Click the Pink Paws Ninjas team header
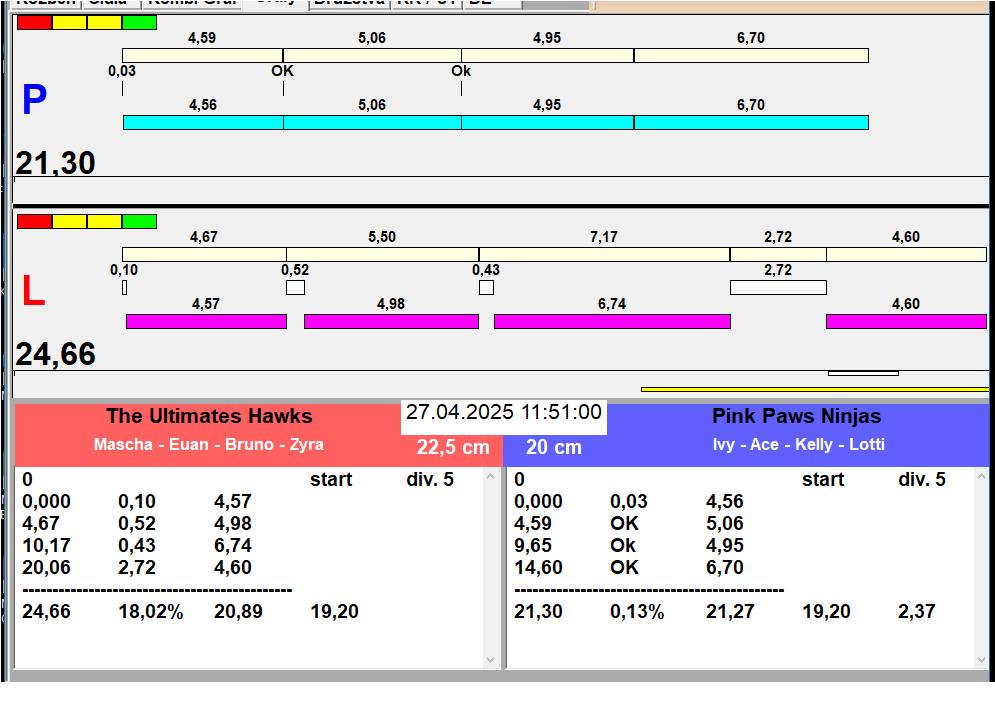995x716 pixels. coord(796,417)
